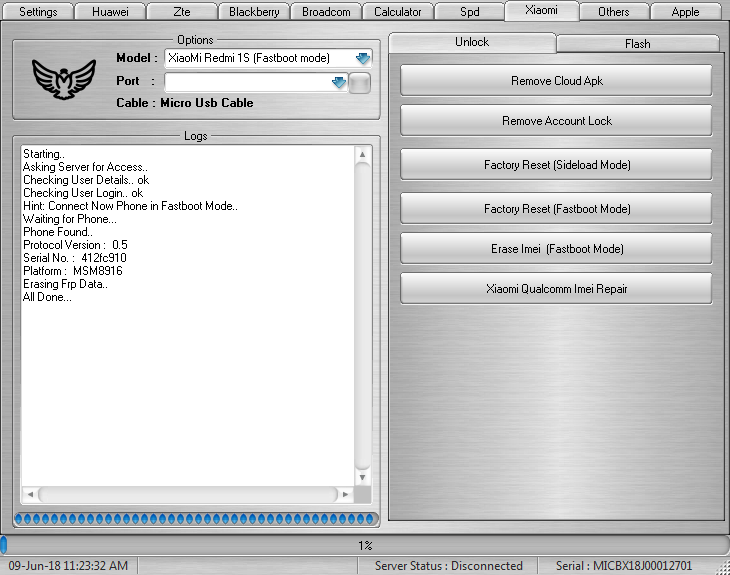Start Xiaomi Qualcomm Imei Repair
This screenshot has height=575, width=730.
tap(556, 289)
